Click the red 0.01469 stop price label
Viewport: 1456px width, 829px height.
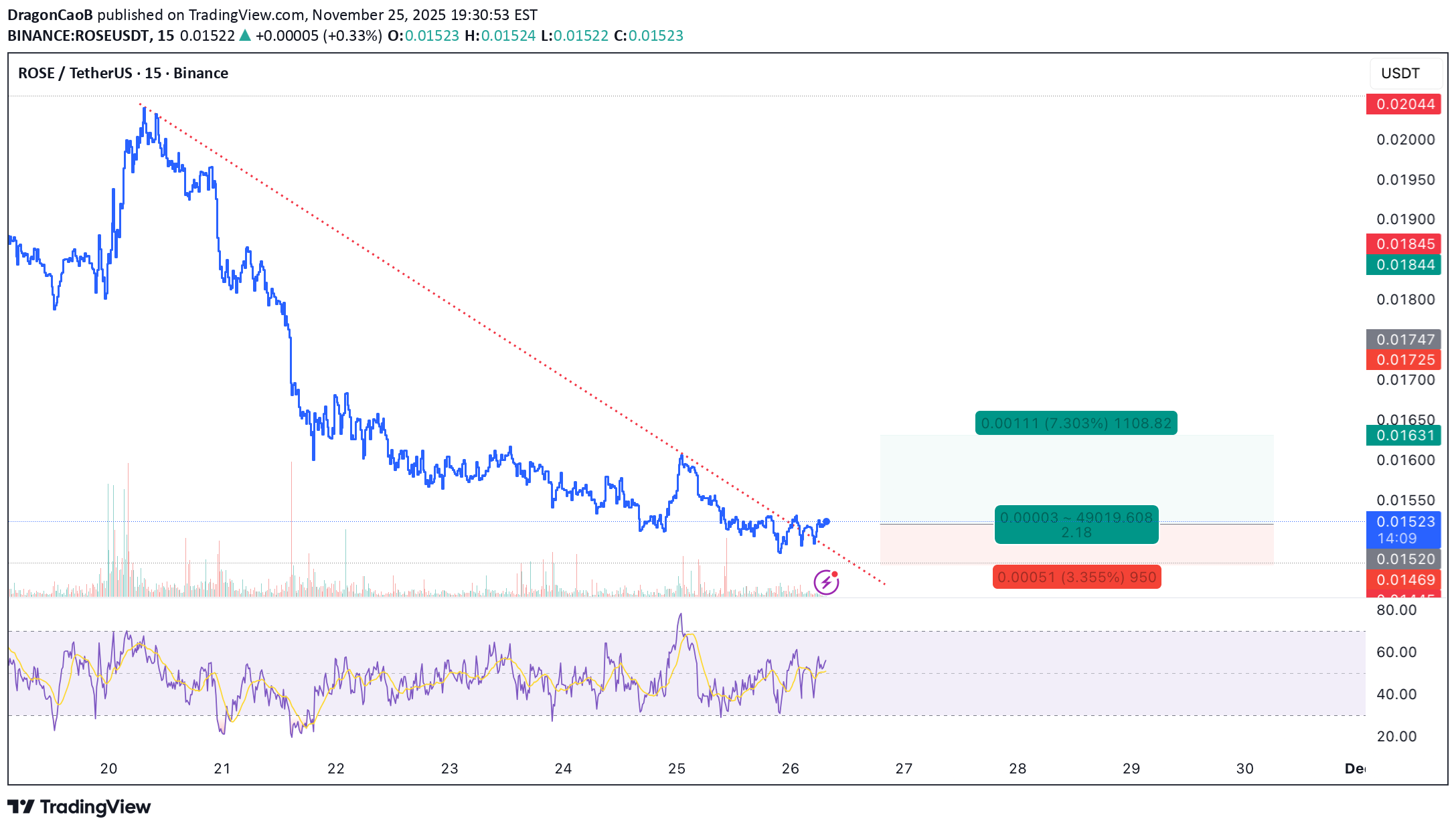pyautogui.click(x=1404, y=580)
